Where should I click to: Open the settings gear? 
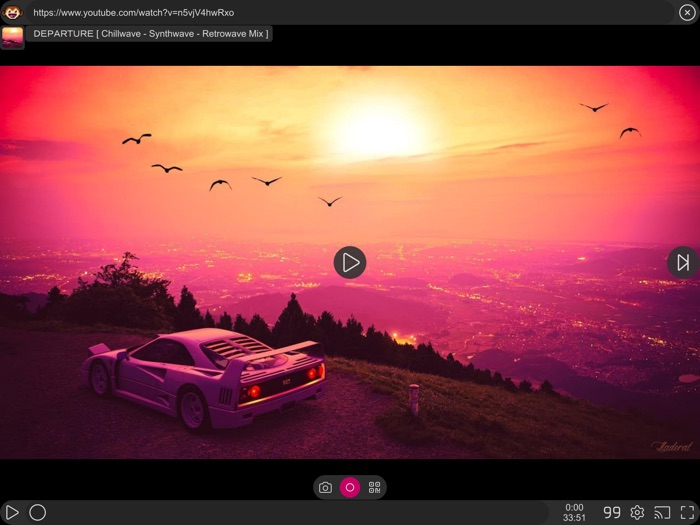tap(637, 512)
